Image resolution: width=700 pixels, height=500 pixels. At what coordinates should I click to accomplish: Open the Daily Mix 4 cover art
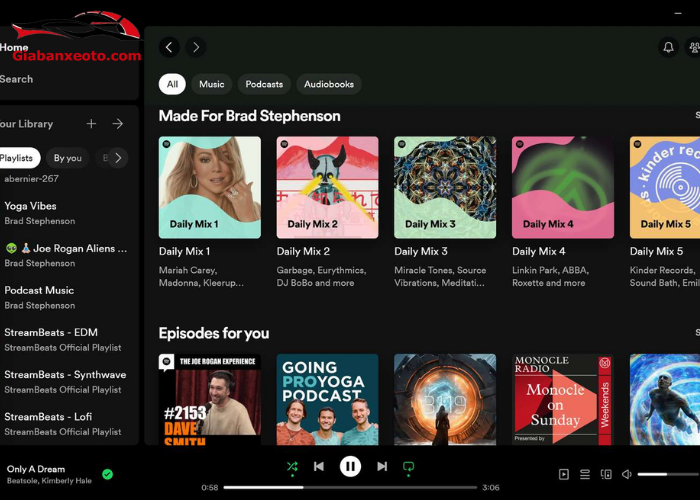coord(563,188)
